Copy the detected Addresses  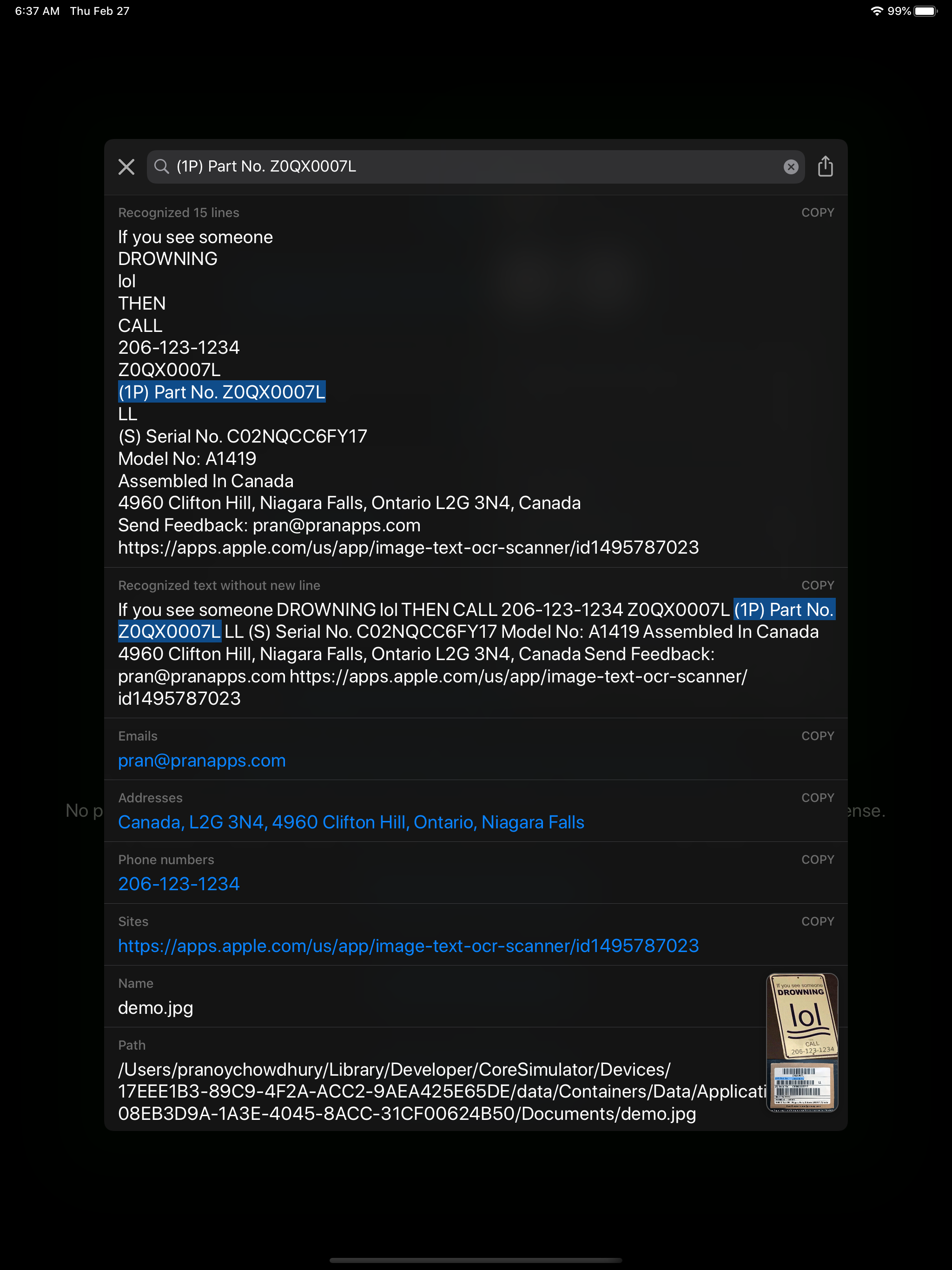(818, 798)
